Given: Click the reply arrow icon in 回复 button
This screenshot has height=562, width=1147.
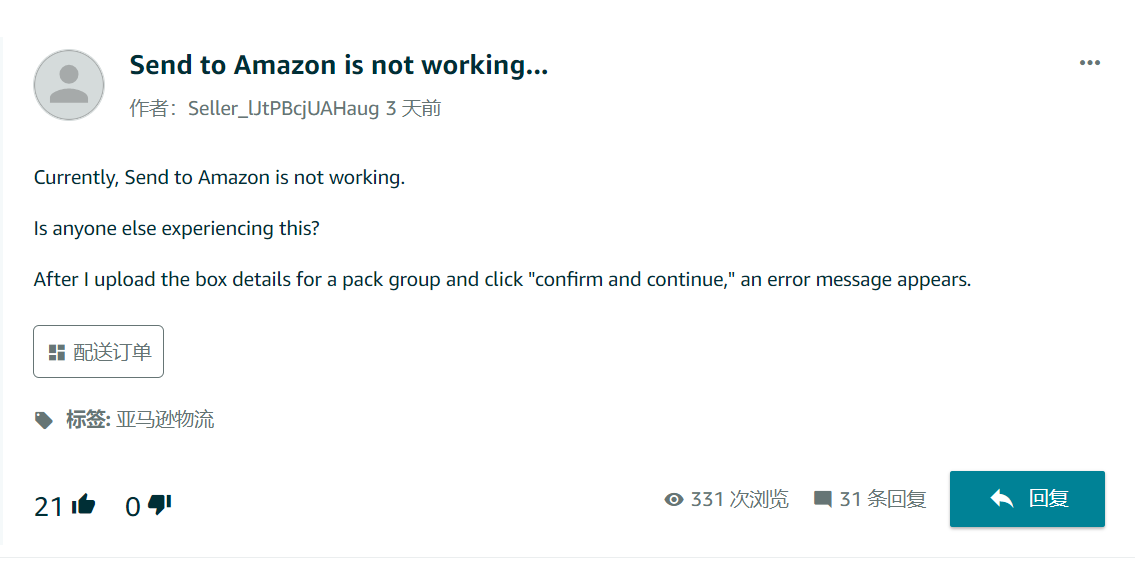Looking at the screenshot, I should point(1001,498).
